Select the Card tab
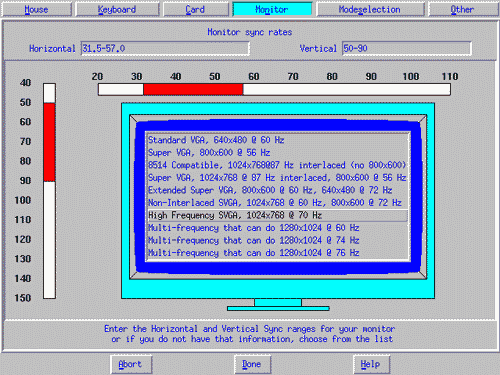The width and height of the screenshot is (500, 375). tap(196, 9)
